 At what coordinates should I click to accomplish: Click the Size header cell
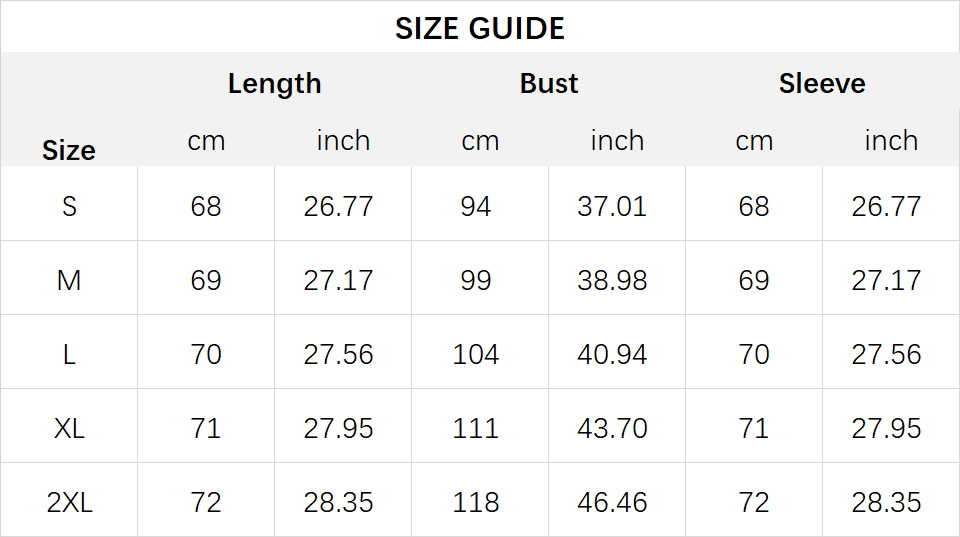click(69, 151)
